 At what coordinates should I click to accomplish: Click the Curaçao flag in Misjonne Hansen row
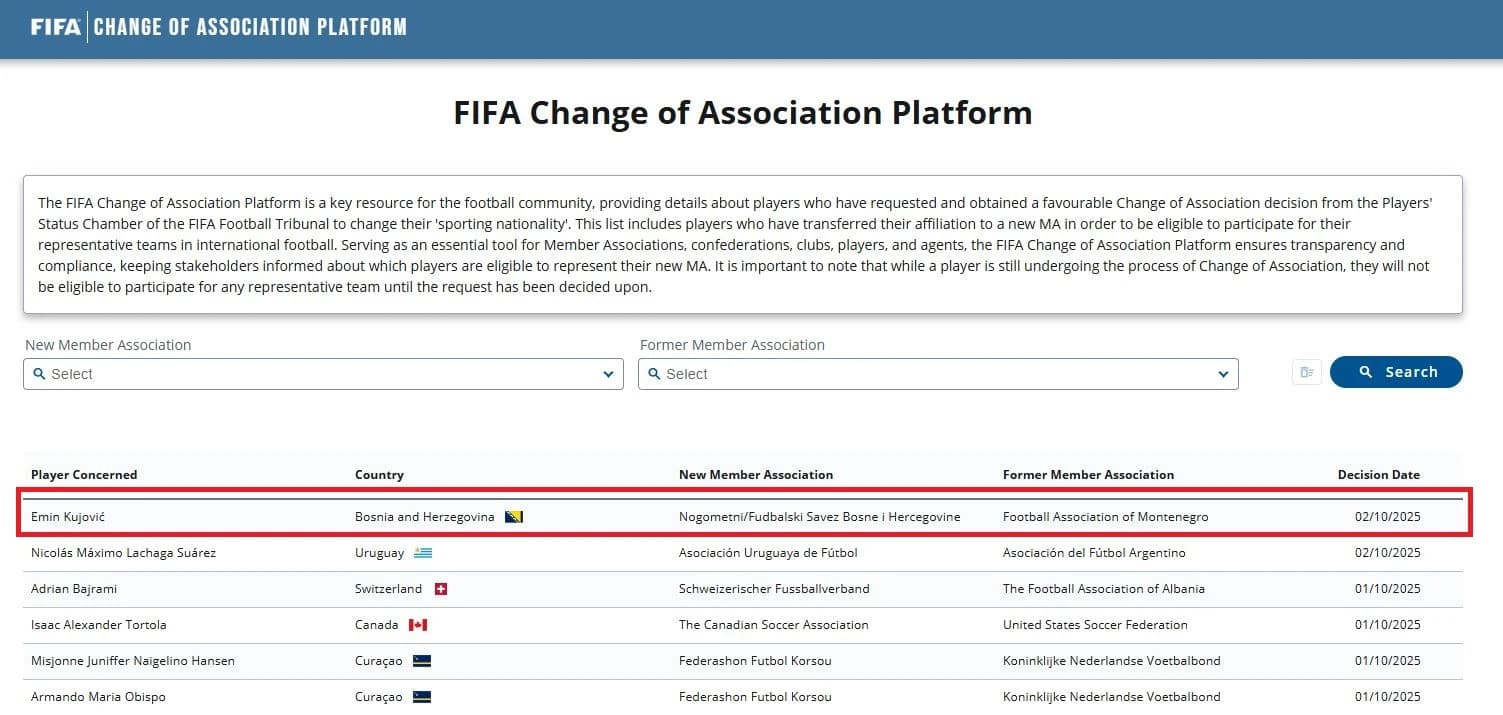pyautogui.click(x=421, y=661)
